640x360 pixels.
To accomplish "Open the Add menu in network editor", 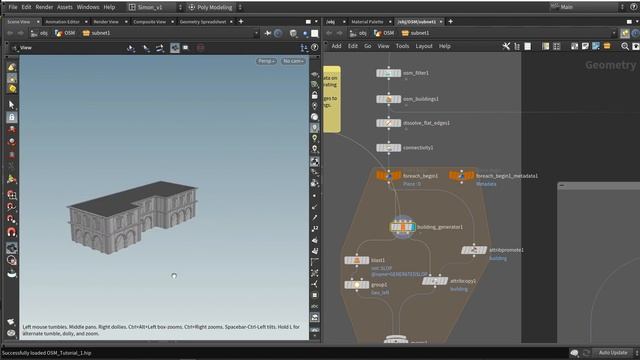I will click(x=336, y=46).
